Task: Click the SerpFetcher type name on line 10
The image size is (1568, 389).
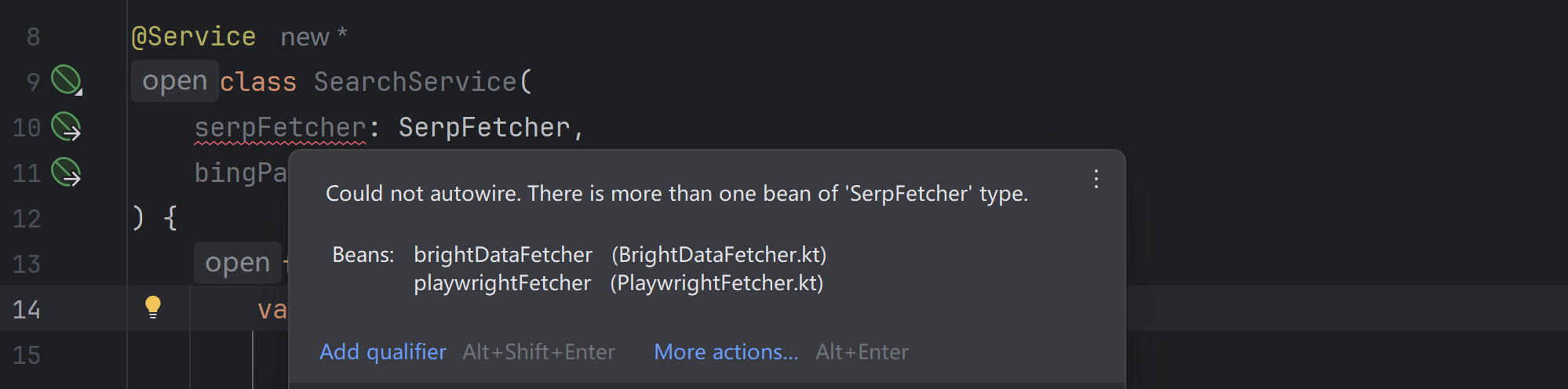Action: pyautogui.click(x=484, y=127)
